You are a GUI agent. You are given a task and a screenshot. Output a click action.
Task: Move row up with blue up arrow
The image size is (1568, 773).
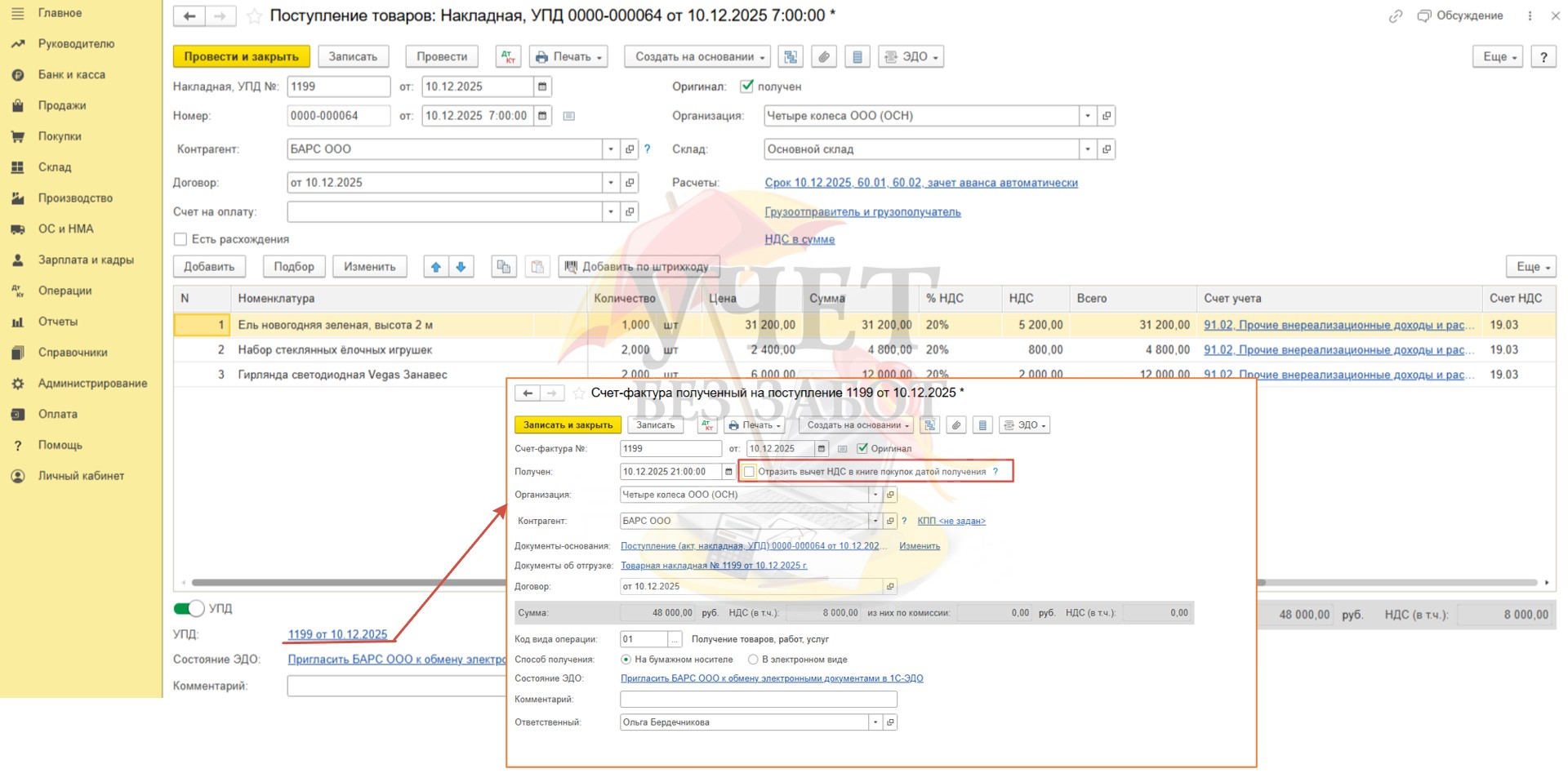pyautogui.click(x=436, y=267)
